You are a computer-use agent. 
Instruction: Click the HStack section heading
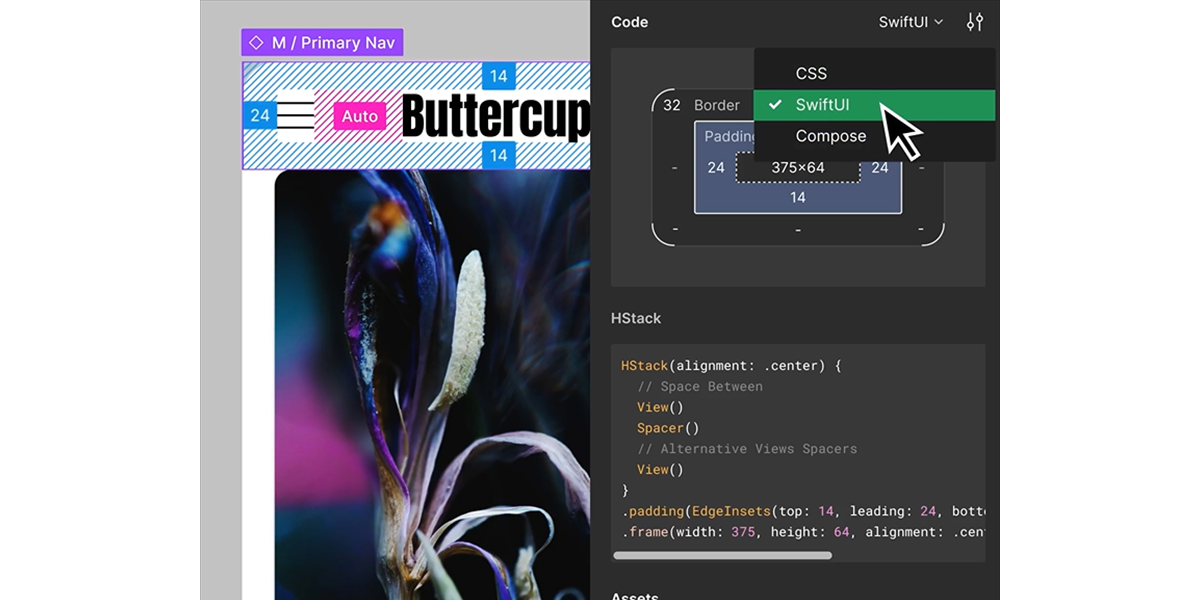click(x=636, y=318)
